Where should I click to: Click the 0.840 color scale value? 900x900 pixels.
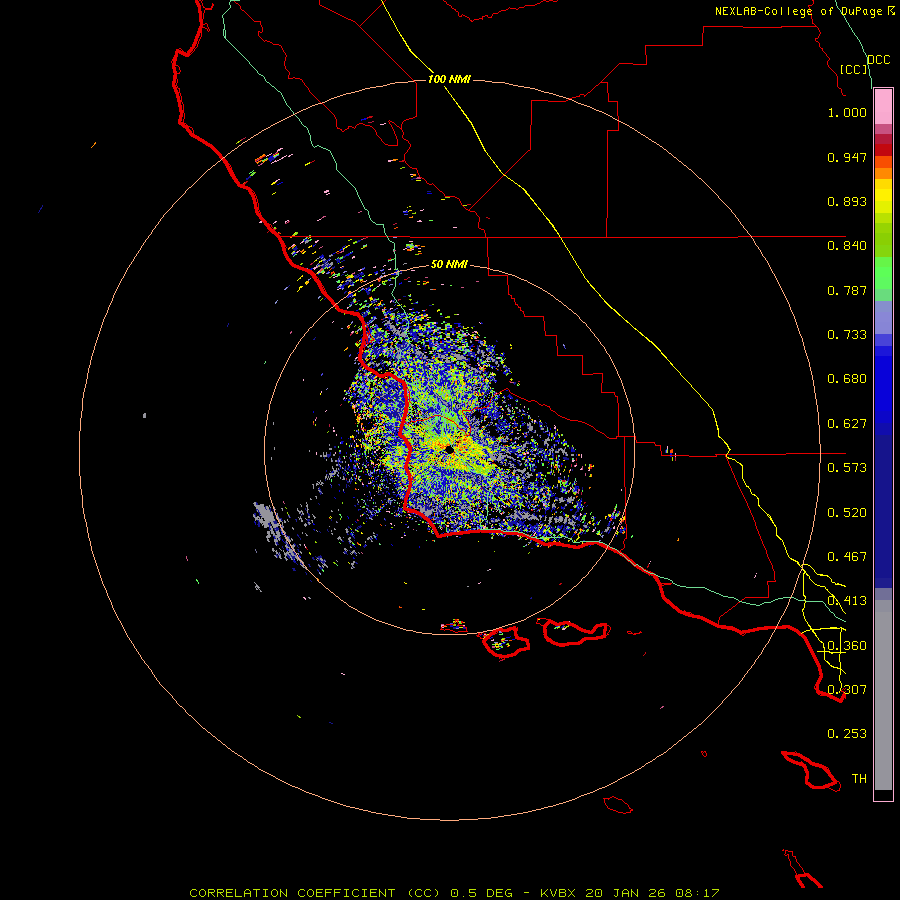click(x=847, y=246)
